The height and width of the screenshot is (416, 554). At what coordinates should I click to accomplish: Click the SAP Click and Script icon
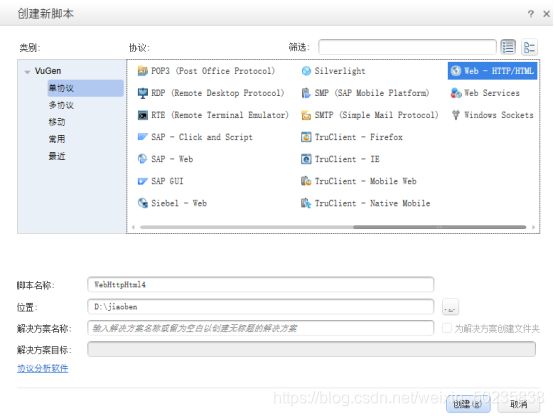(x=142, y=137)
